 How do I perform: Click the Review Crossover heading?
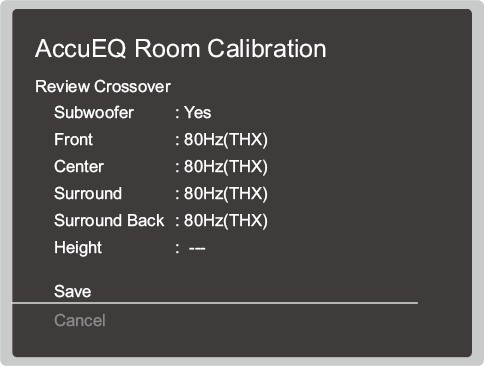(103, 87)
